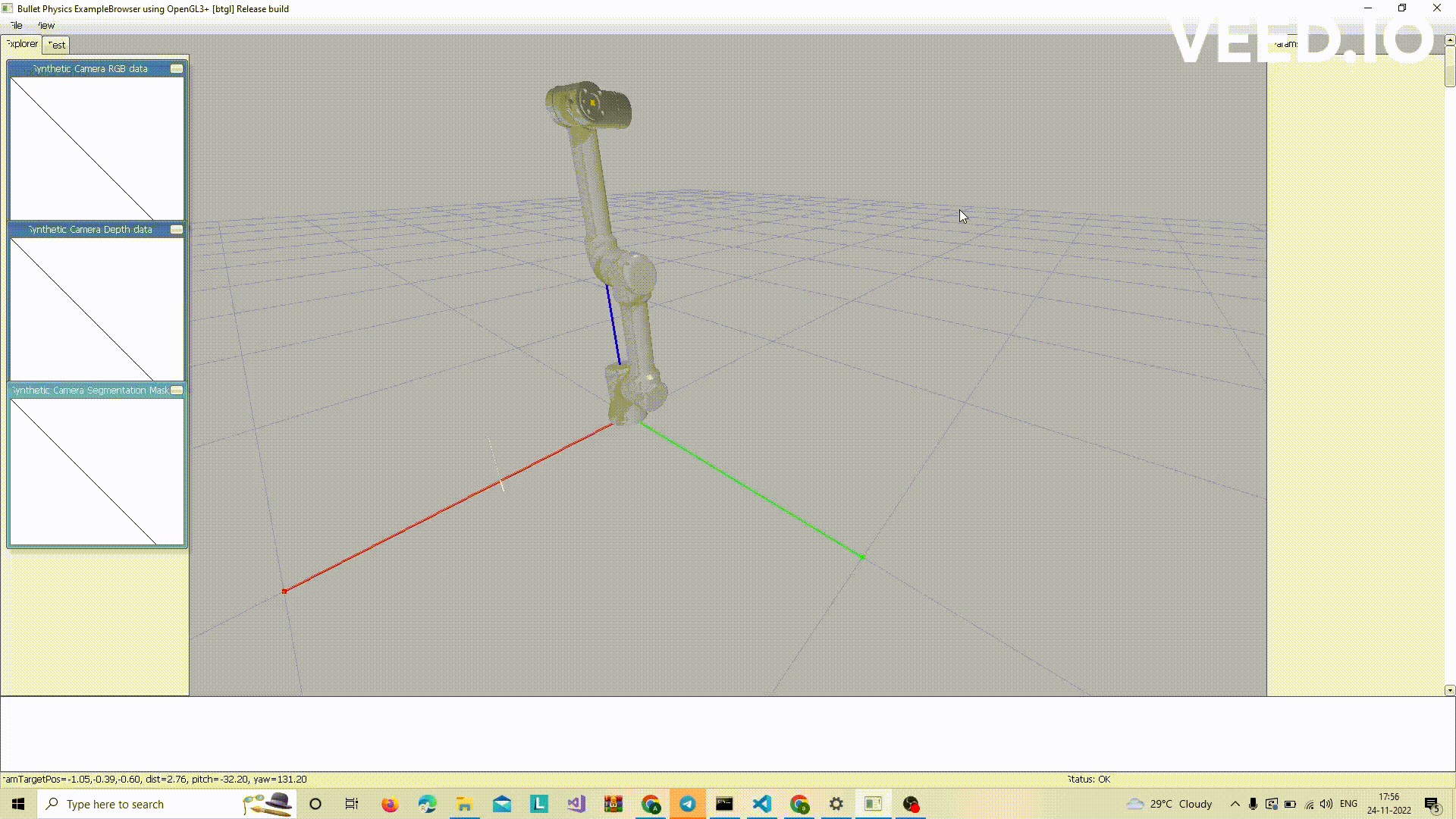Viewport: 1456px width, 819px height.
Task: Switch to the Explorer tab
Action: pos(21,44)
